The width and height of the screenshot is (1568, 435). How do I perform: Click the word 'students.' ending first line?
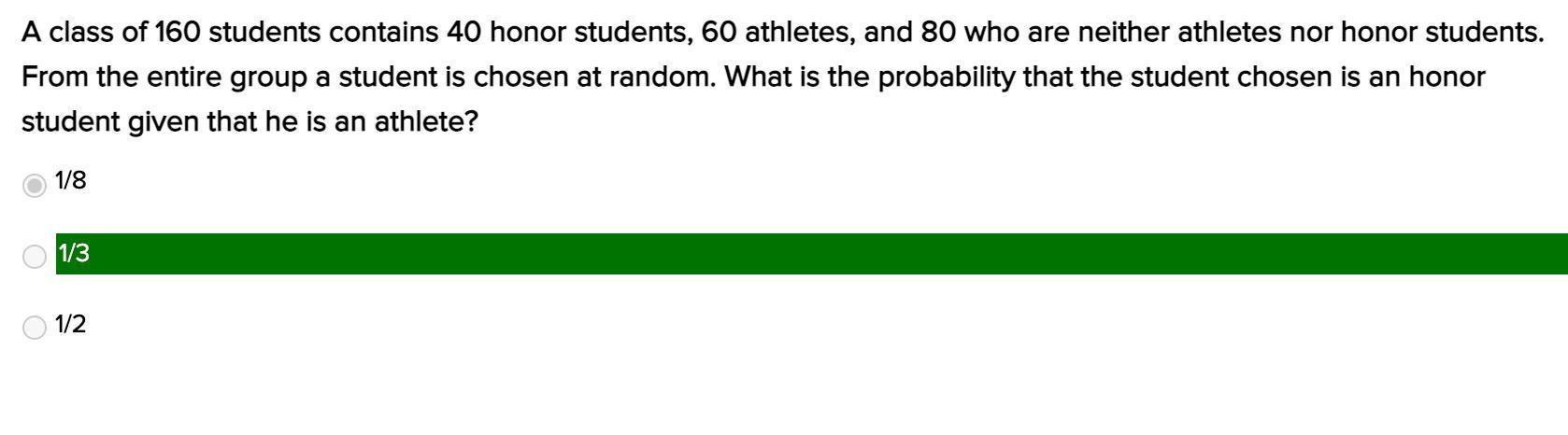click(x=1490, y=33)
